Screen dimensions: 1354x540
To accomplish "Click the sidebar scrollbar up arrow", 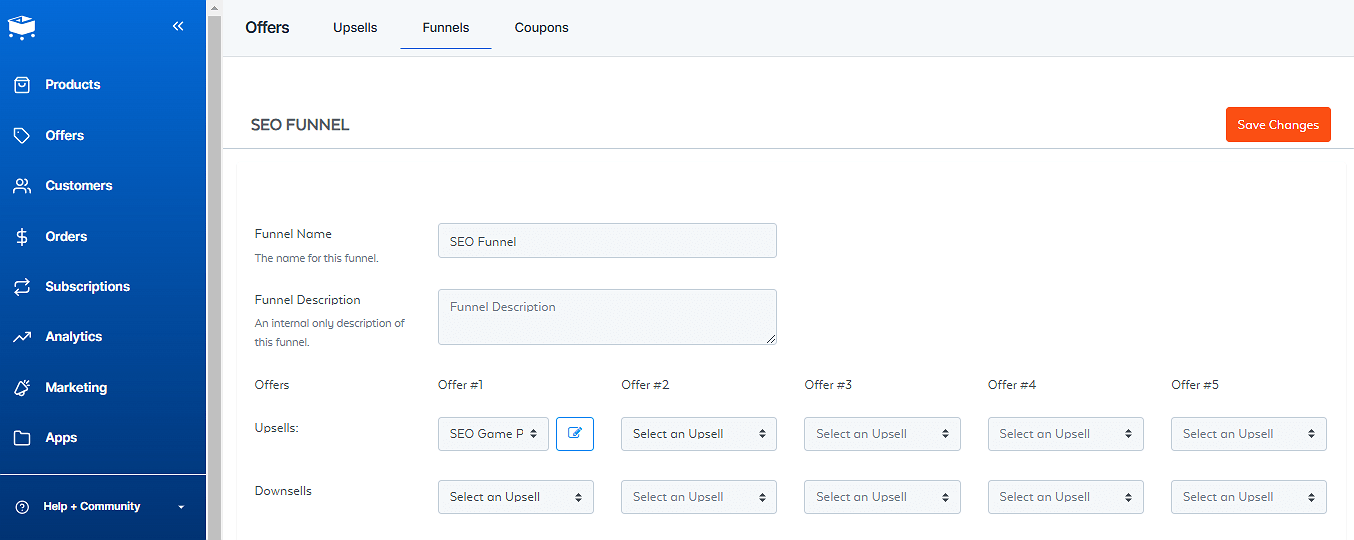I will [214, 7].
